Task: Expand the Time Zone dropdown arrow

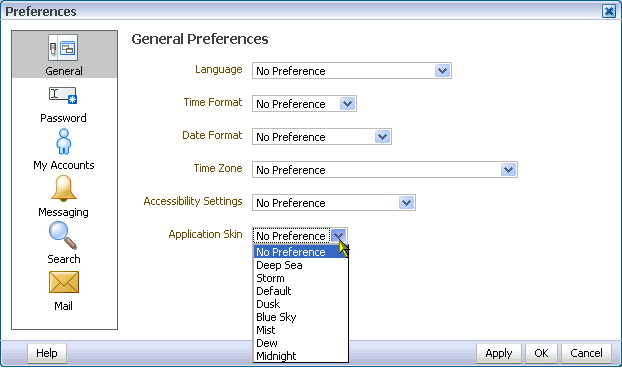Action: tap(508, 170)
